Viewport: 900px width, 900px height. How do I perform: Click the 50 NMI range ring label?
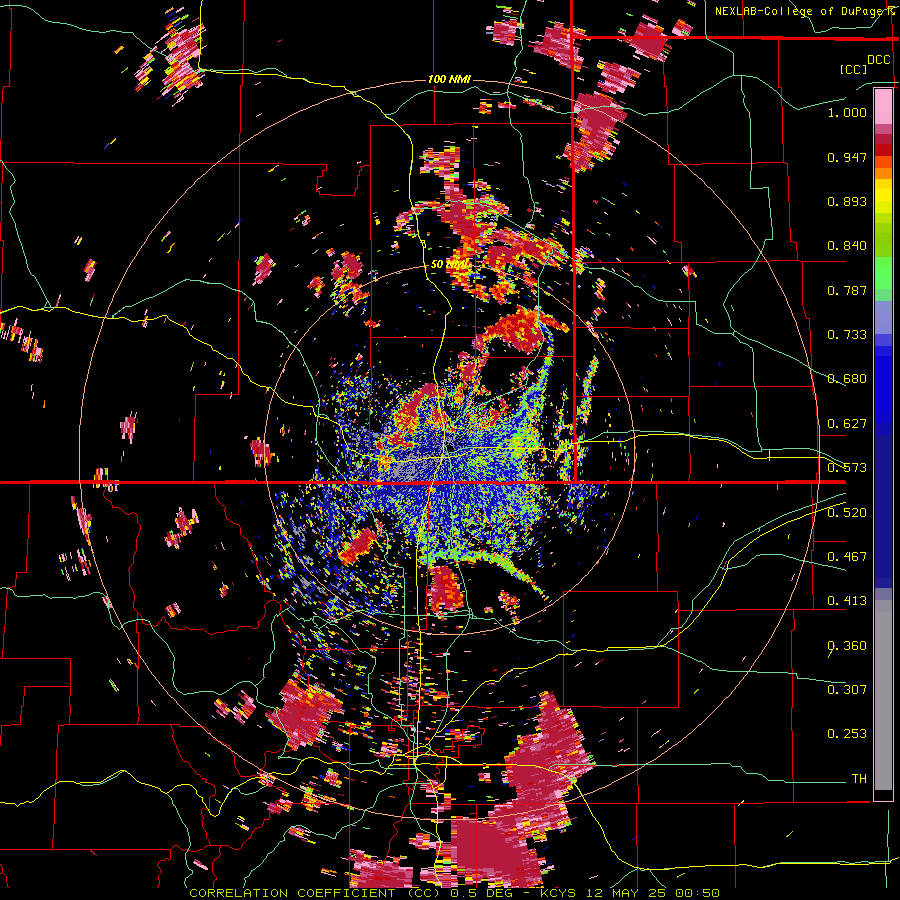[x=449, y=265]
